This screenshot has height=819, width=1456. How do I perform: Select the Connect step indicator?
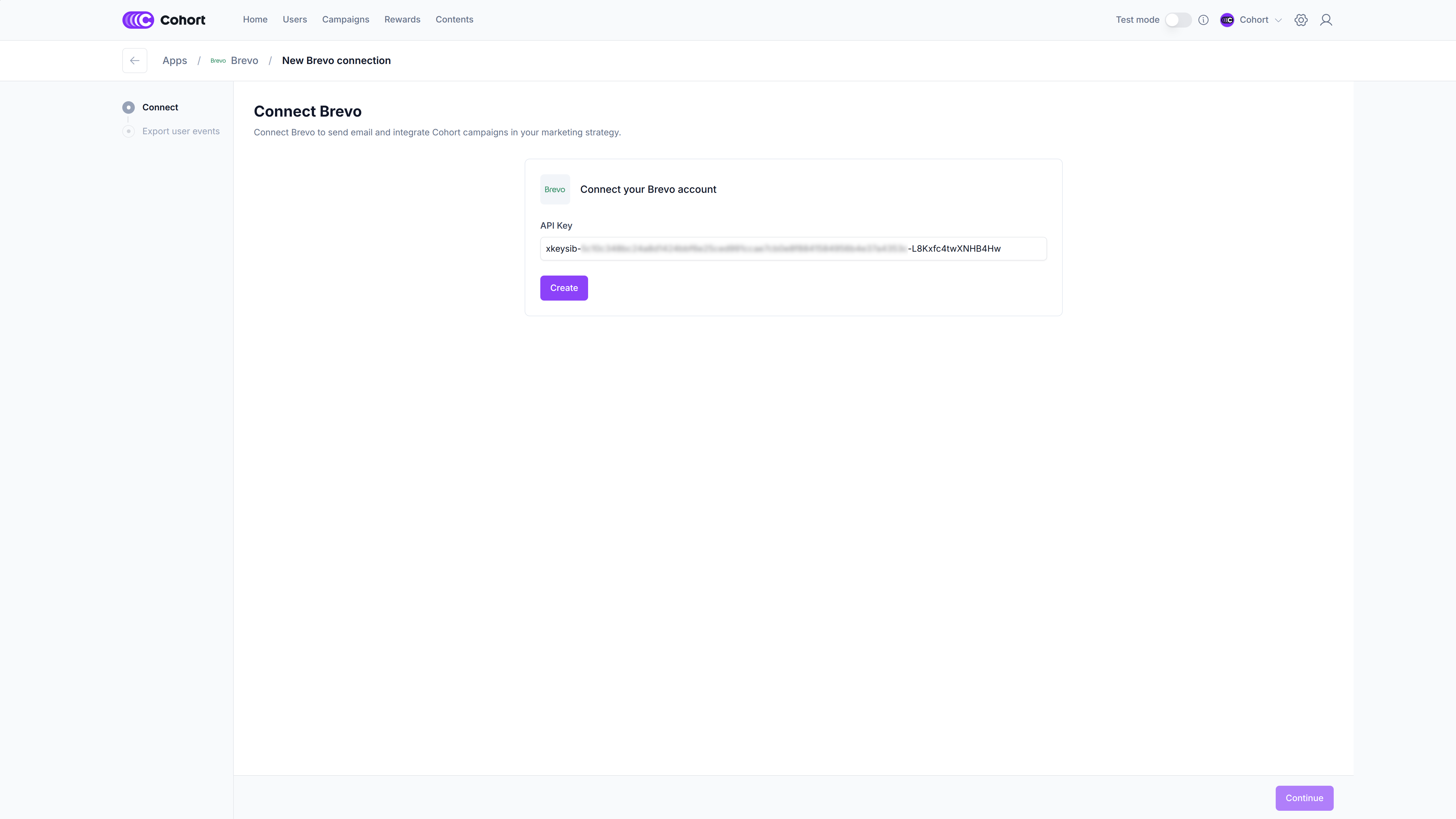tap(129, 107)
